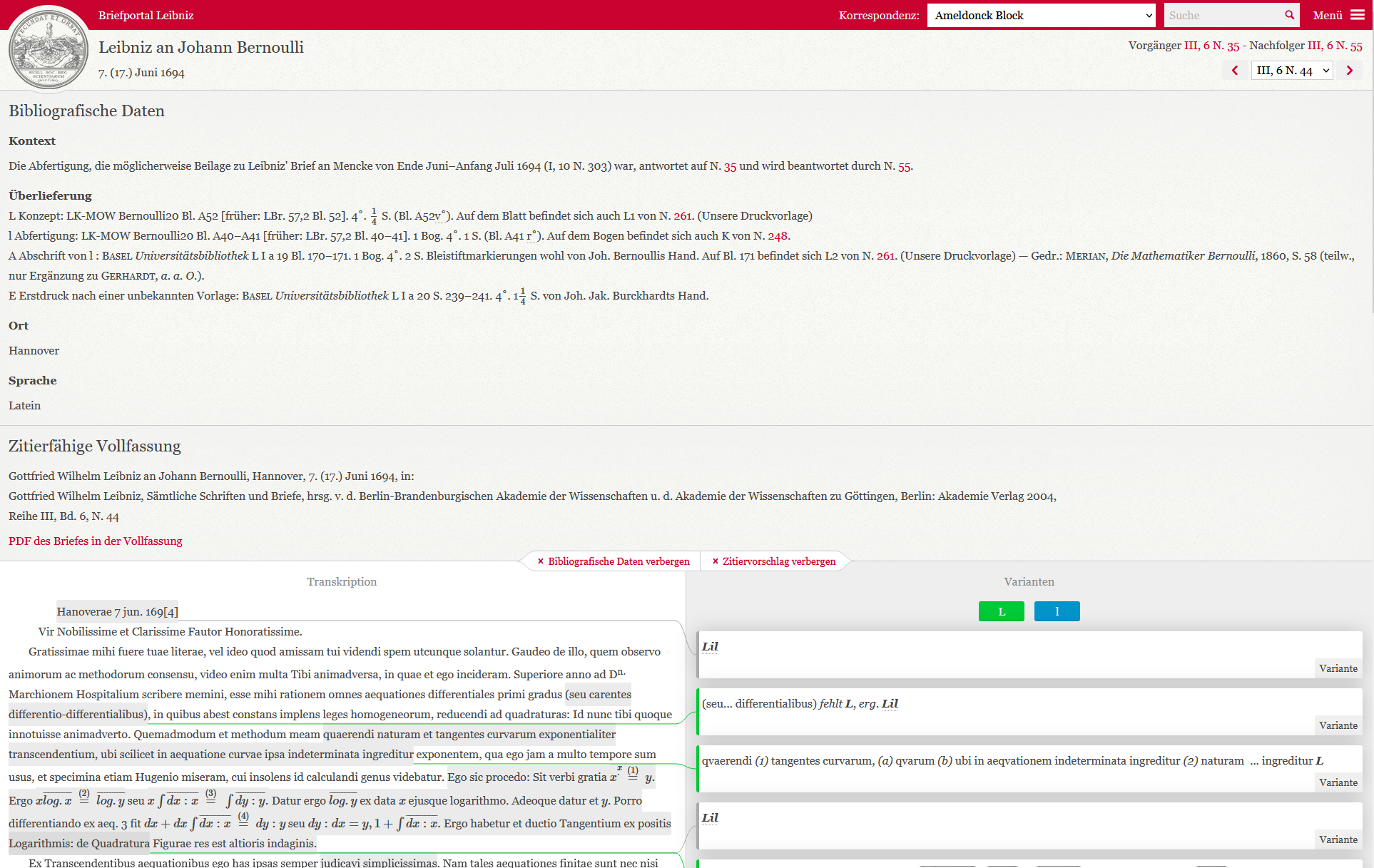This screenshot has height=868, width=1374.
Task: Open the letter number dropdown III, 6 N. 44
Action: pyautogui.click(x=1292, y=70)
